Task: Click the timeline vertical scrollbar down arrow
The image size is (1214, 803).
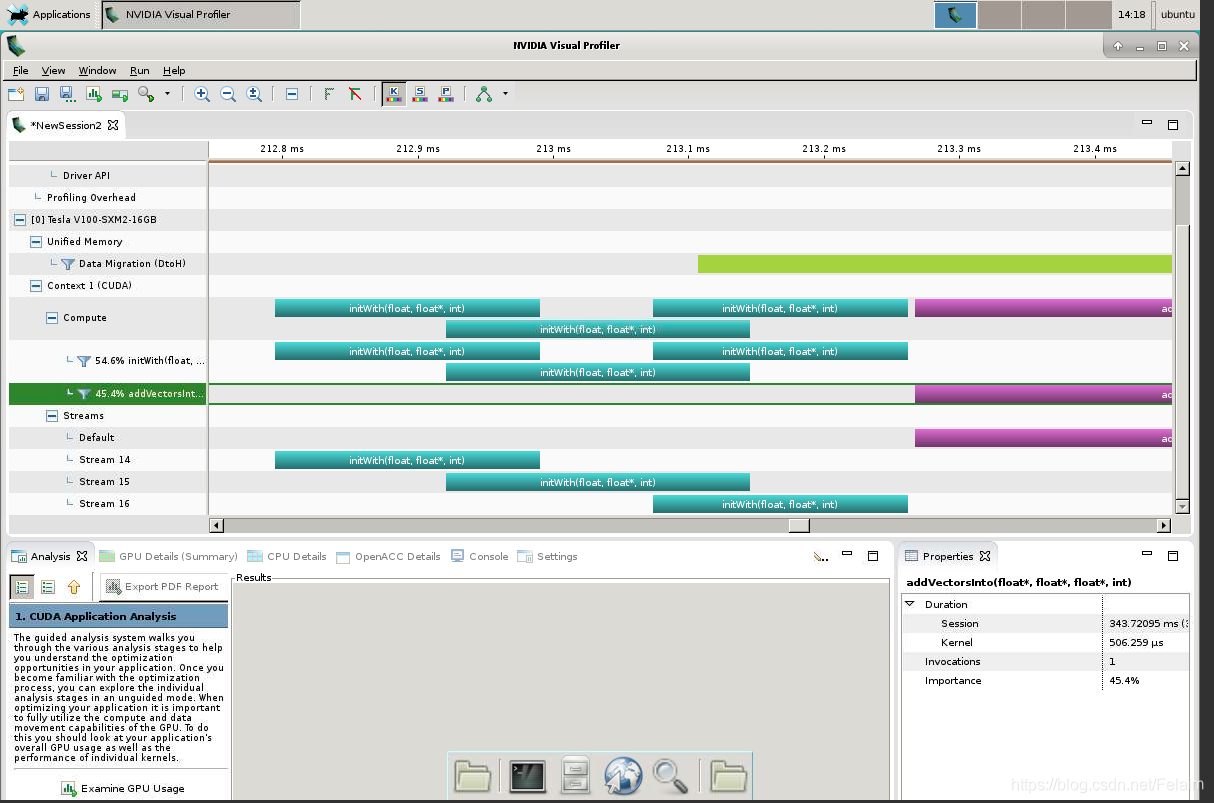Action: (x=1182, y=507)
